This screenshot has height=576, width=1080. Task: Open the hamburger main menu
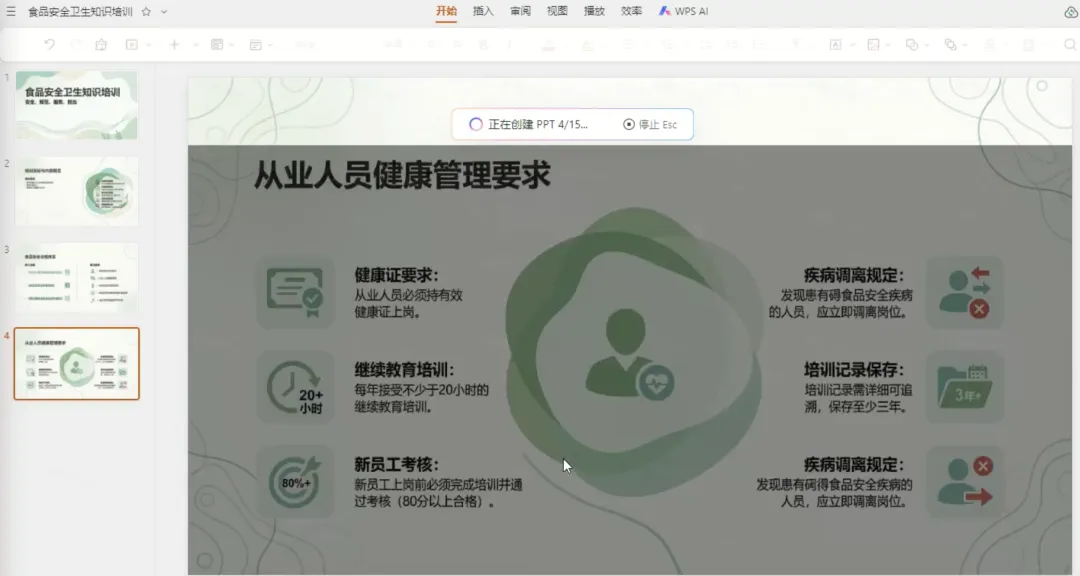(10, 11)
